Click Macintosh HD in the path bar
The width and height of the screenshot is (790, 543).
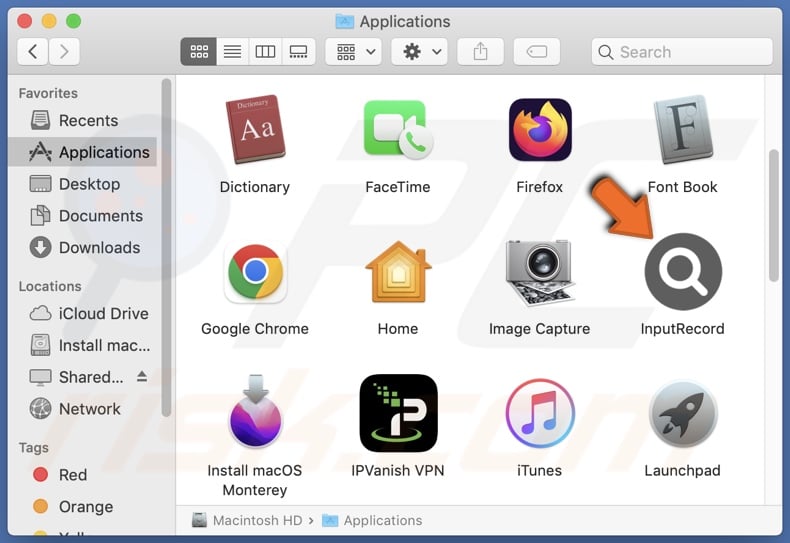[x=247, y=520]
